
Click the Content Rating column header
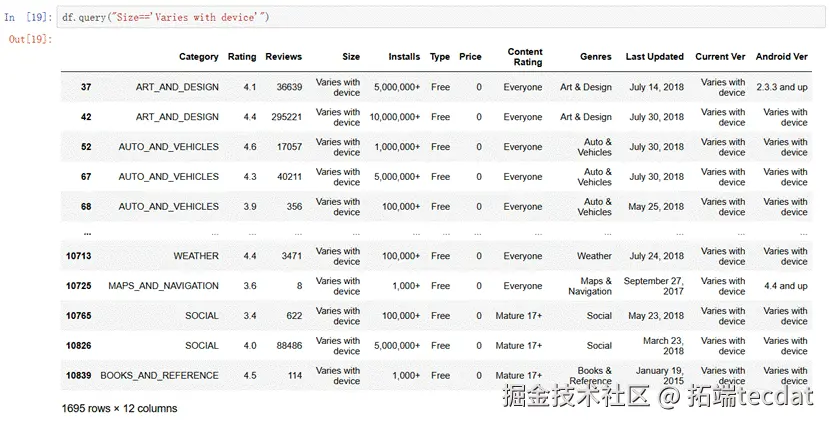pyautogui.click(x=524, y=57)
